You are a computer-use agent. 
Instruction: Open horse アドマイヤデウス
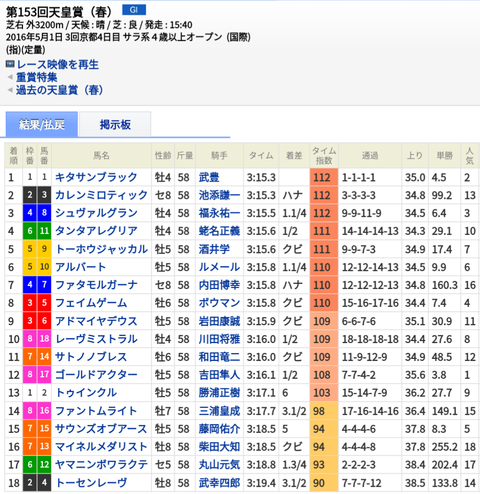(96, 321)
